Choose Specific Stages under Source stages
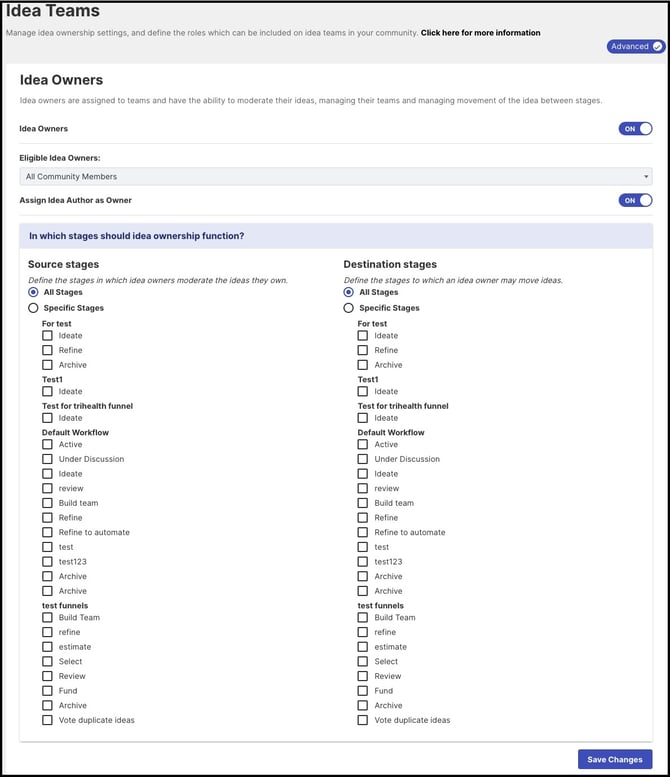This screenshot has width=670, height=777. click(34, 308)
